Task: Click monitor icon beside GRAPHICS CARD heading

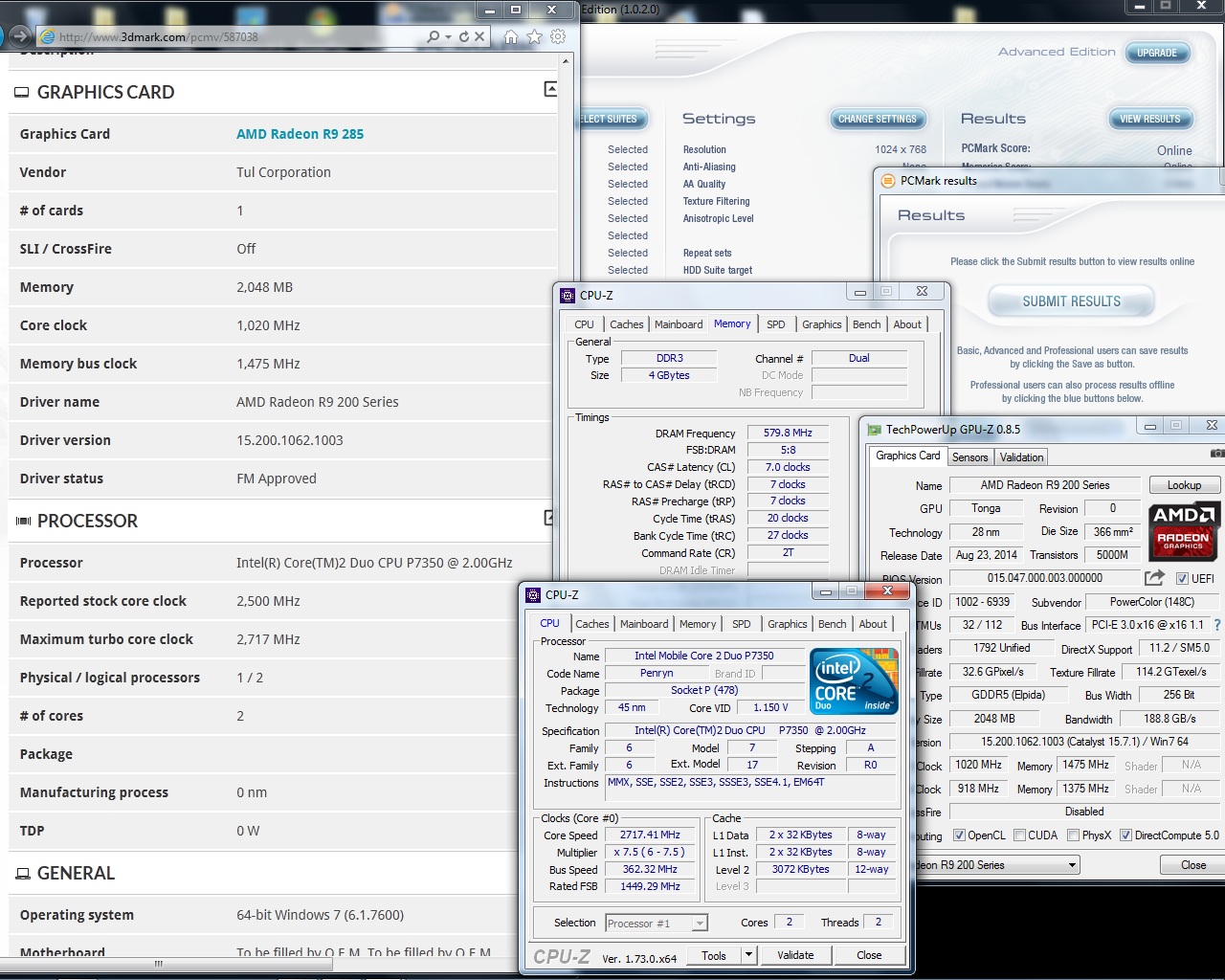Action: tap(21, 93)
